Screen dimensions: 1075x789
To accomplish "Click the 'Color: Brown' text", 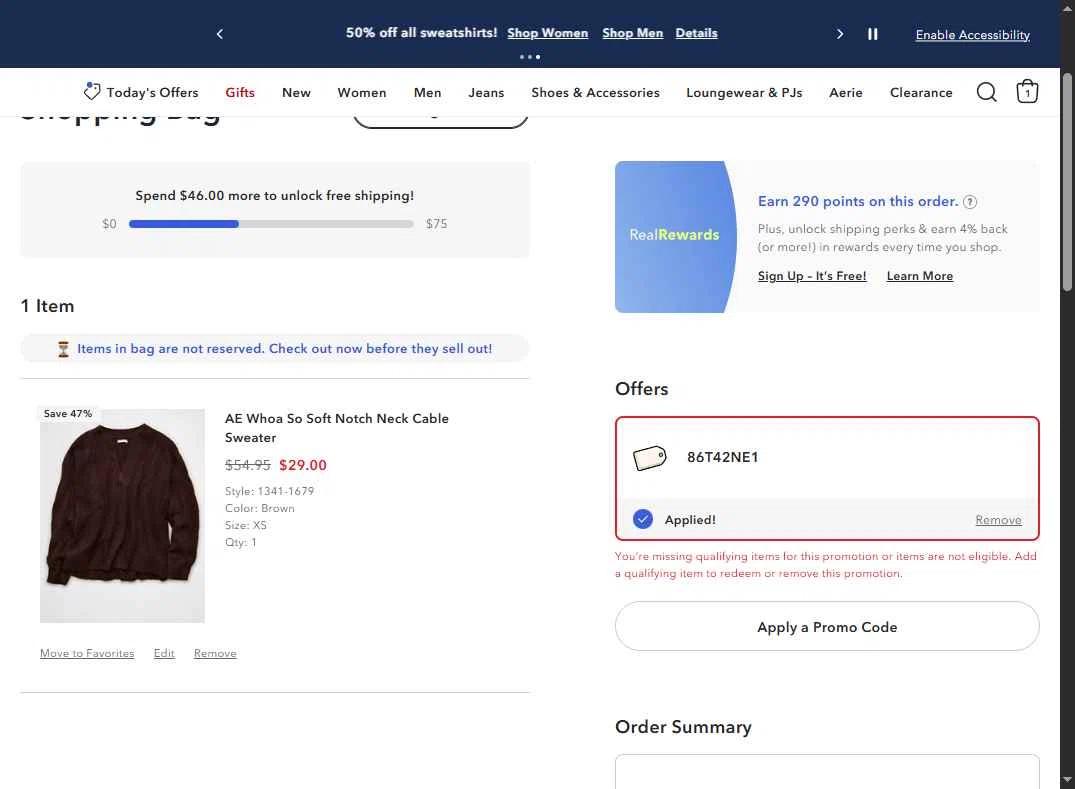I will pyautogui.click(x=260, y=509).
